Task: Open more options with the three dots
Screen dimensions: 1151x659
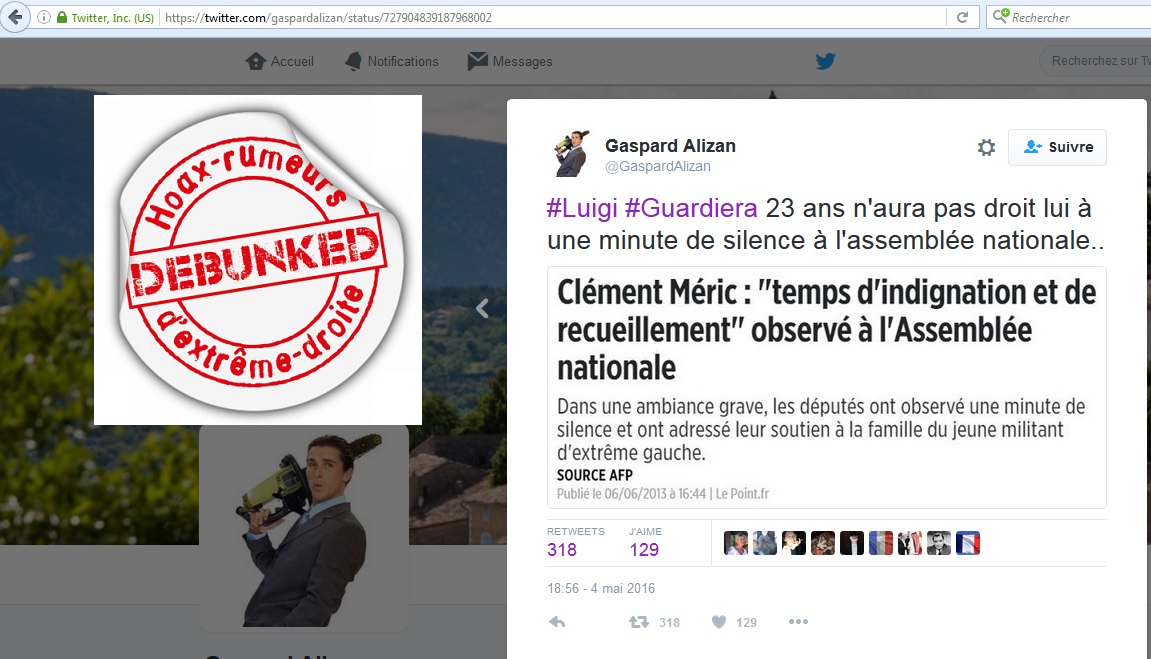Action: (x=798, y=622)
